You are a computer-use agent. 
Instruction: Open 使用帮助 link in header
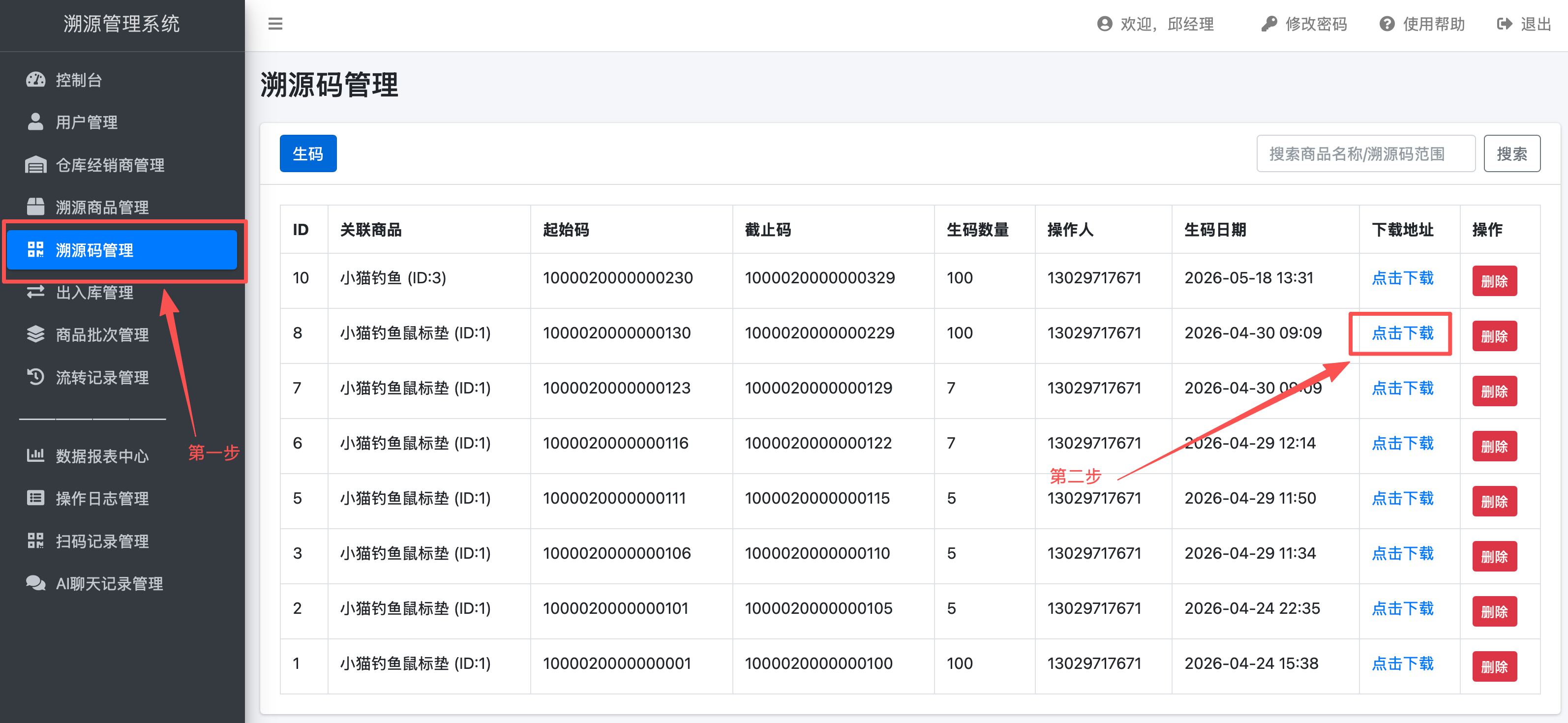pos(1422,24)
